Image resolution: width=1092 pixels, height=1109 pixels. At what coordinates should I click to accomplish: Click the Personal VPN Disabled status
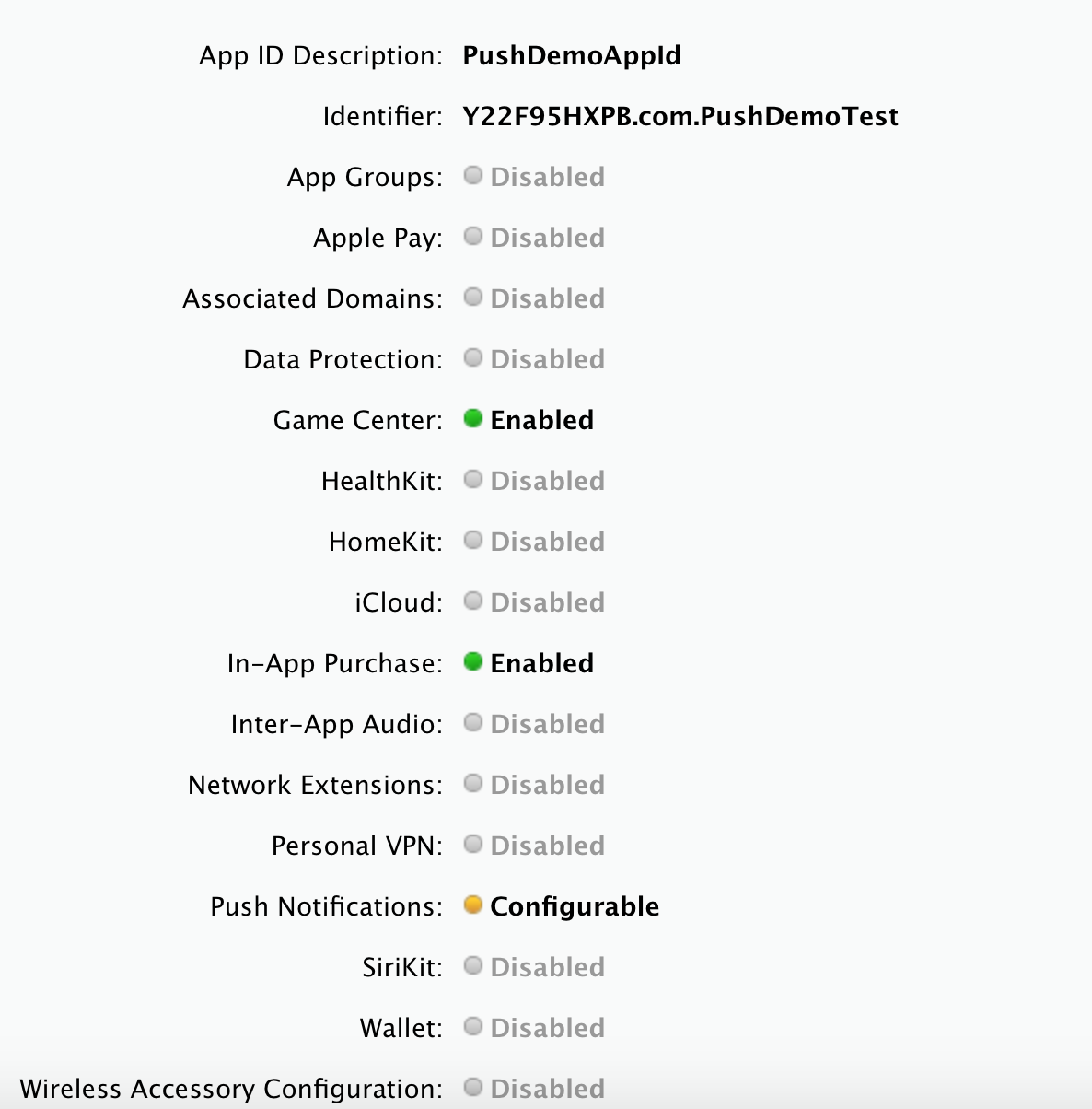(547, 846)
